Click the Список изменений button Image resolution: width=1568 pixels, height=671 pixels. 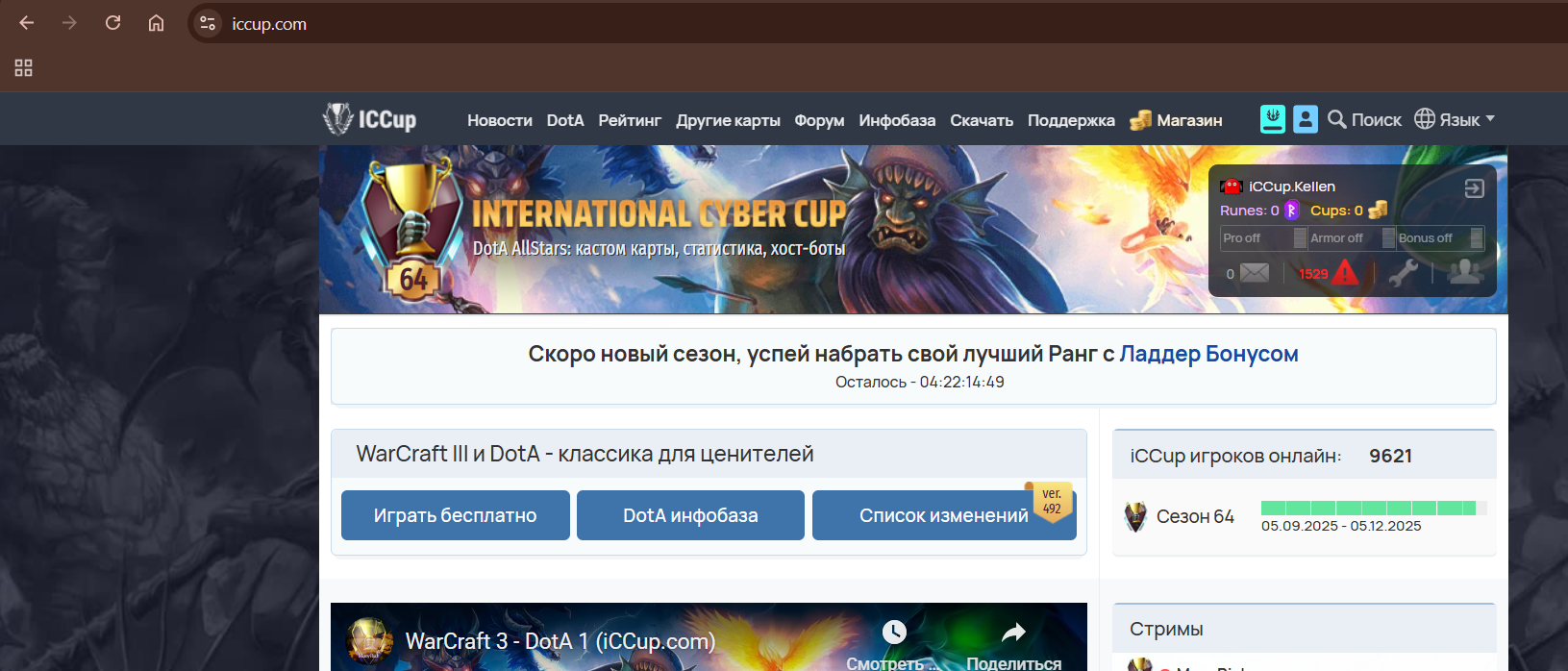(x=944, y=515)
